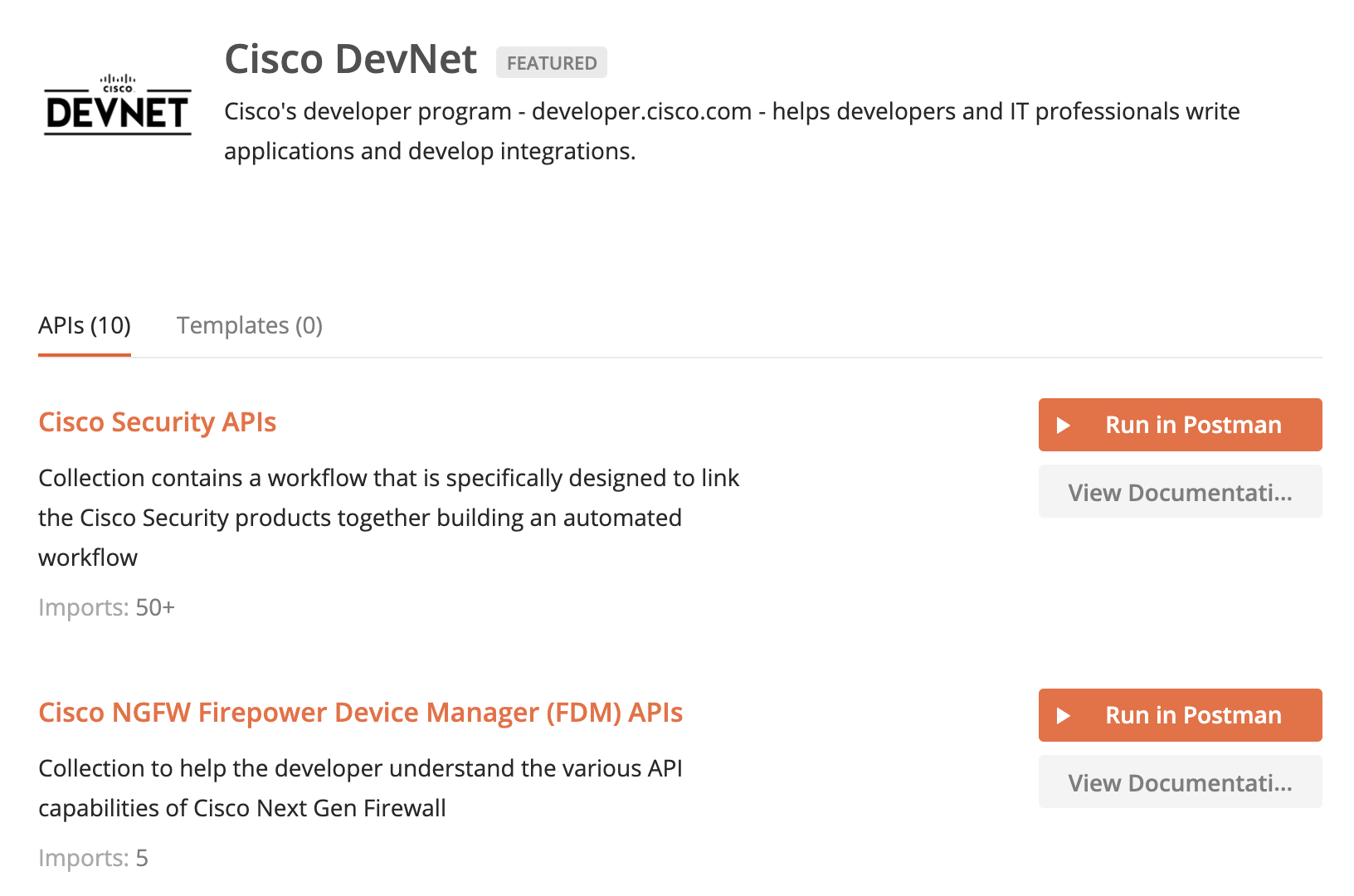Run Cisco NGFW FDM APIs in Postman

pos(1180,715)
